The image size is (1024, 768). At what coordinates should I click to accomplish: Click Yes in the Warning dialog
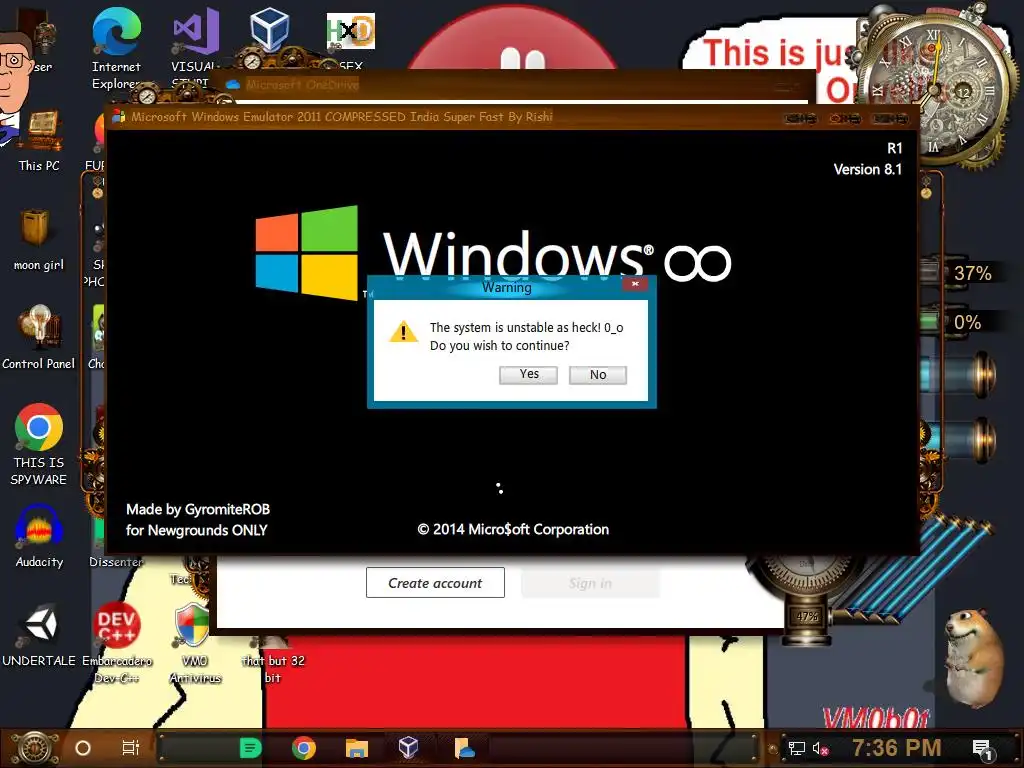point(528,374)
